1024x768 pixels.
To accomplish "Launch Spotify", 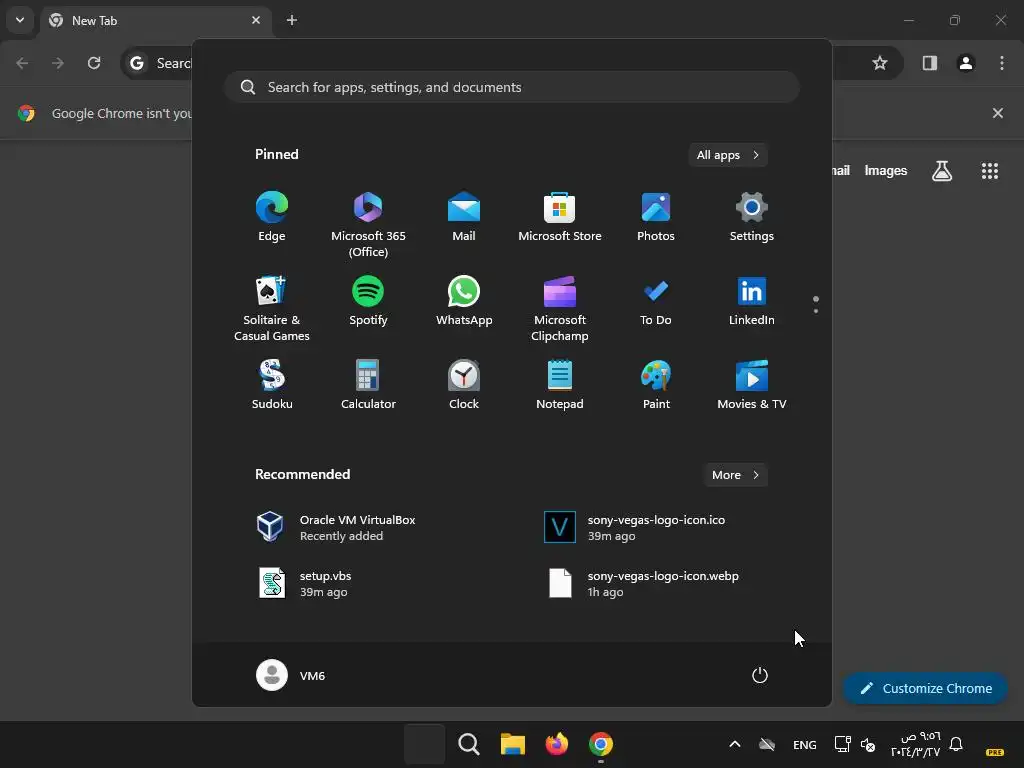I will pyautogui.click(x=368, y=300).
